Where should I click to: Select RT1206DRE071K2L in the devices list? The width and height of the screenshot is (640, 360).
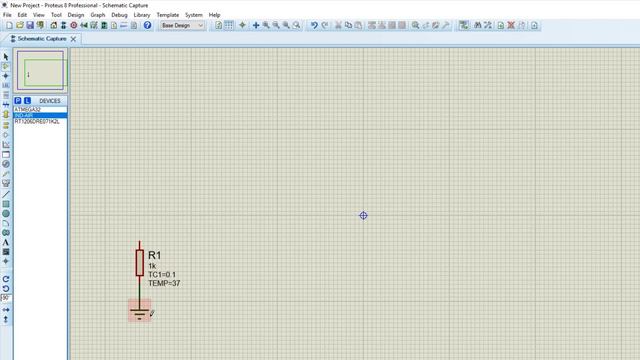pyautogui.click(x=40, y=121)
